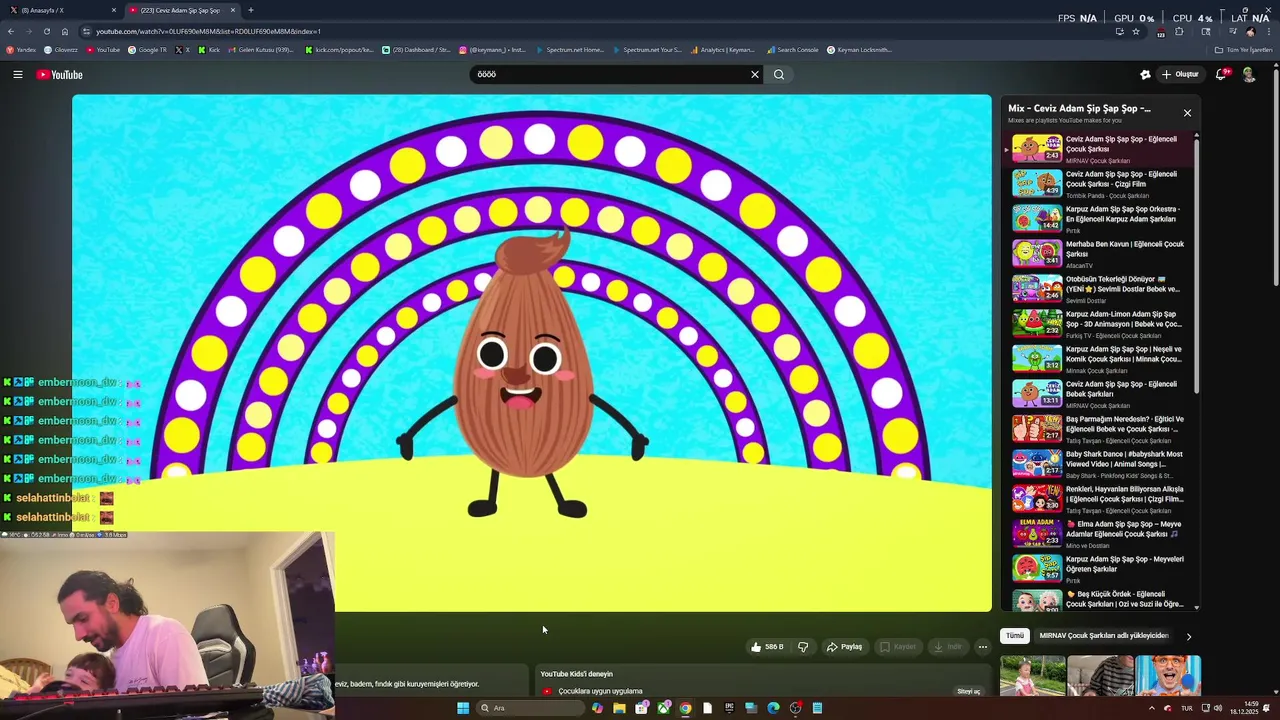Open a new browser tab
The image size is (1280, 720).
(x=251, y=10)
